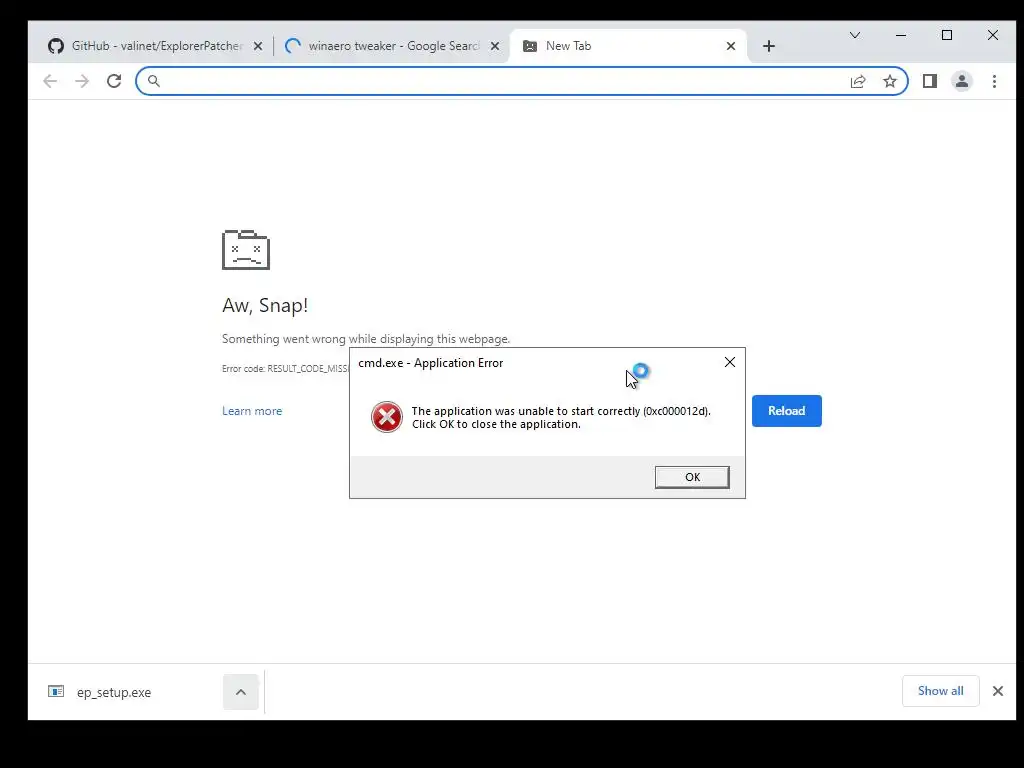The image size is (1024, 768).
Task: Close the cmd.exe Application Error dialog
Action: pyautogui.click(x=729, y=362)
